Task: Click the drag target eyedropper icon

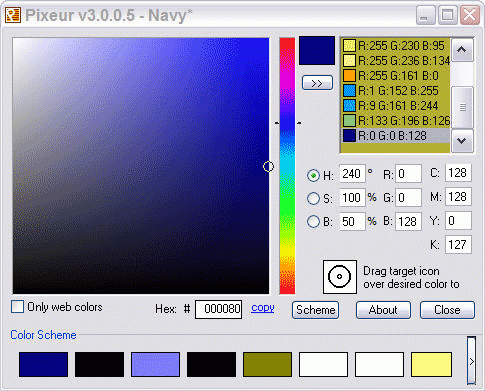Action: [x=340, y=277]
